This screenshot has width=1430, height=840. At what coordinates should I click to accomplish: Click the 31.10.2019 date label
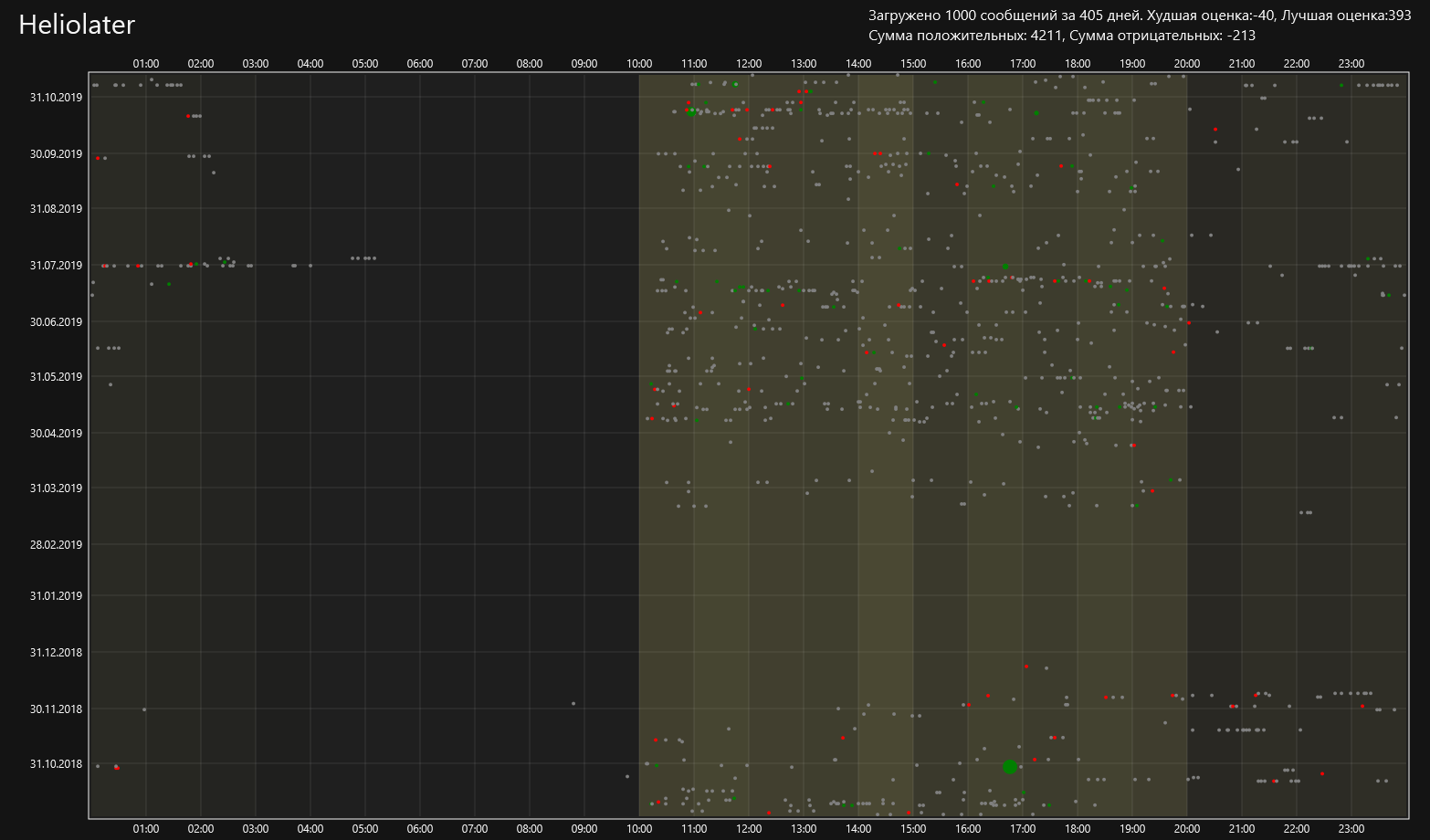click(56, 97)
